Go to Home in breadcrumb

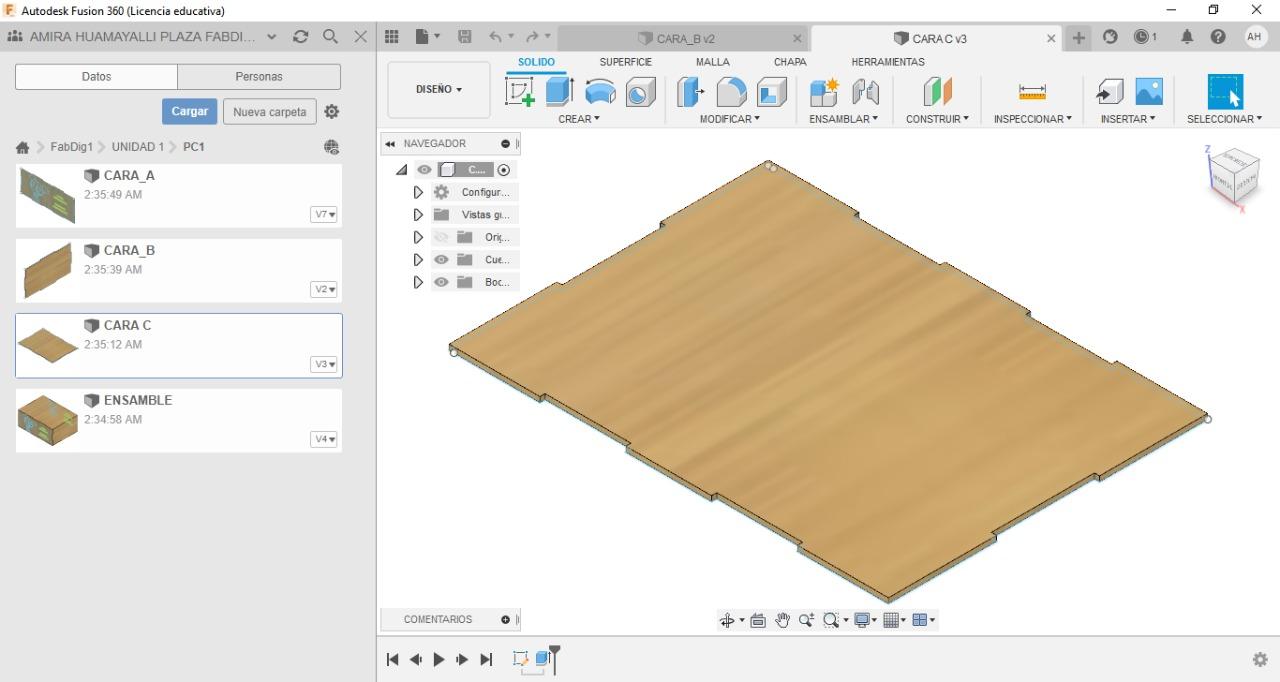(23, 147)
